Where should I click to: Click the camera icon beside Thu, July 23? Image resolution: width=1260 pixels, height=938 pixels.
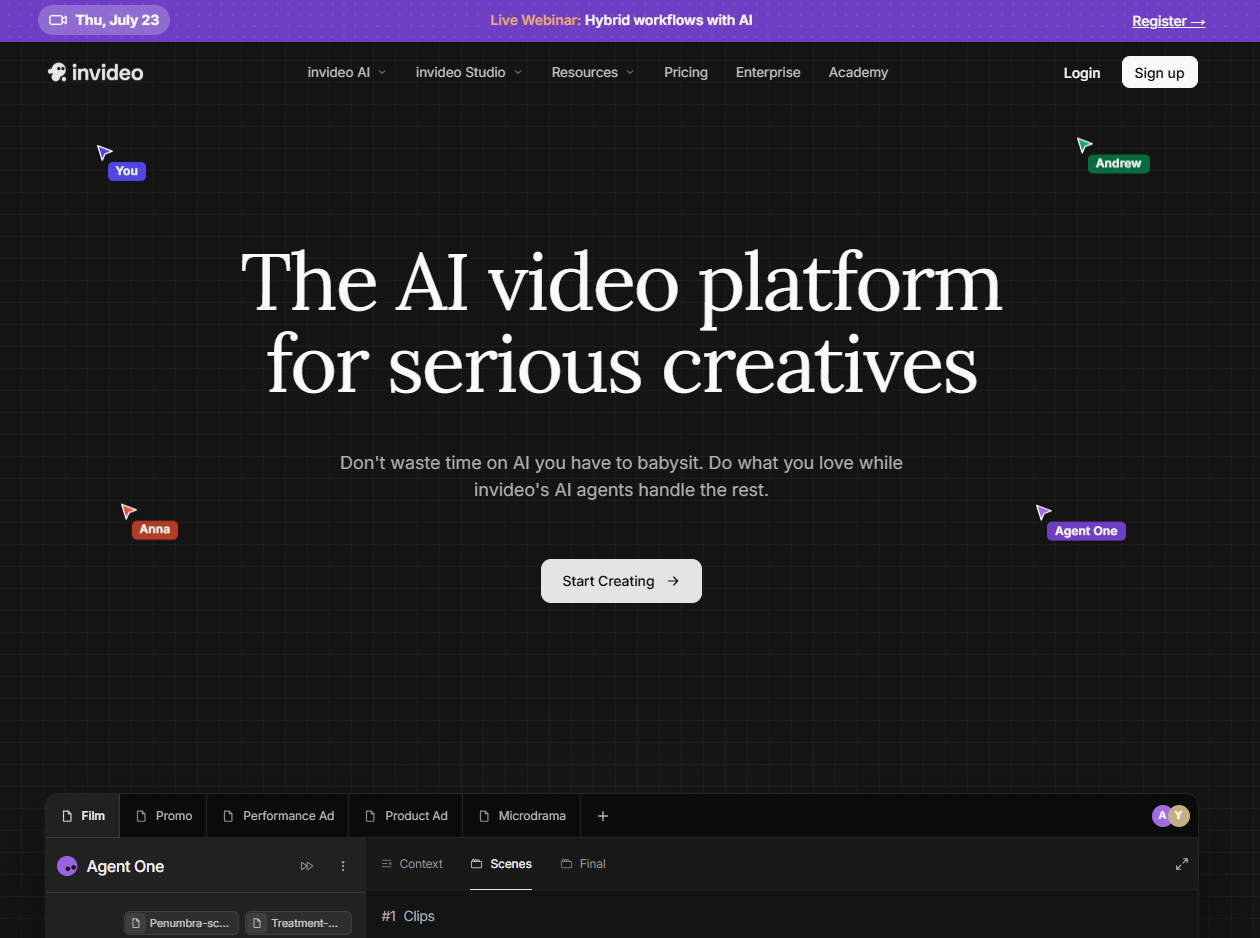coord(58,20)
